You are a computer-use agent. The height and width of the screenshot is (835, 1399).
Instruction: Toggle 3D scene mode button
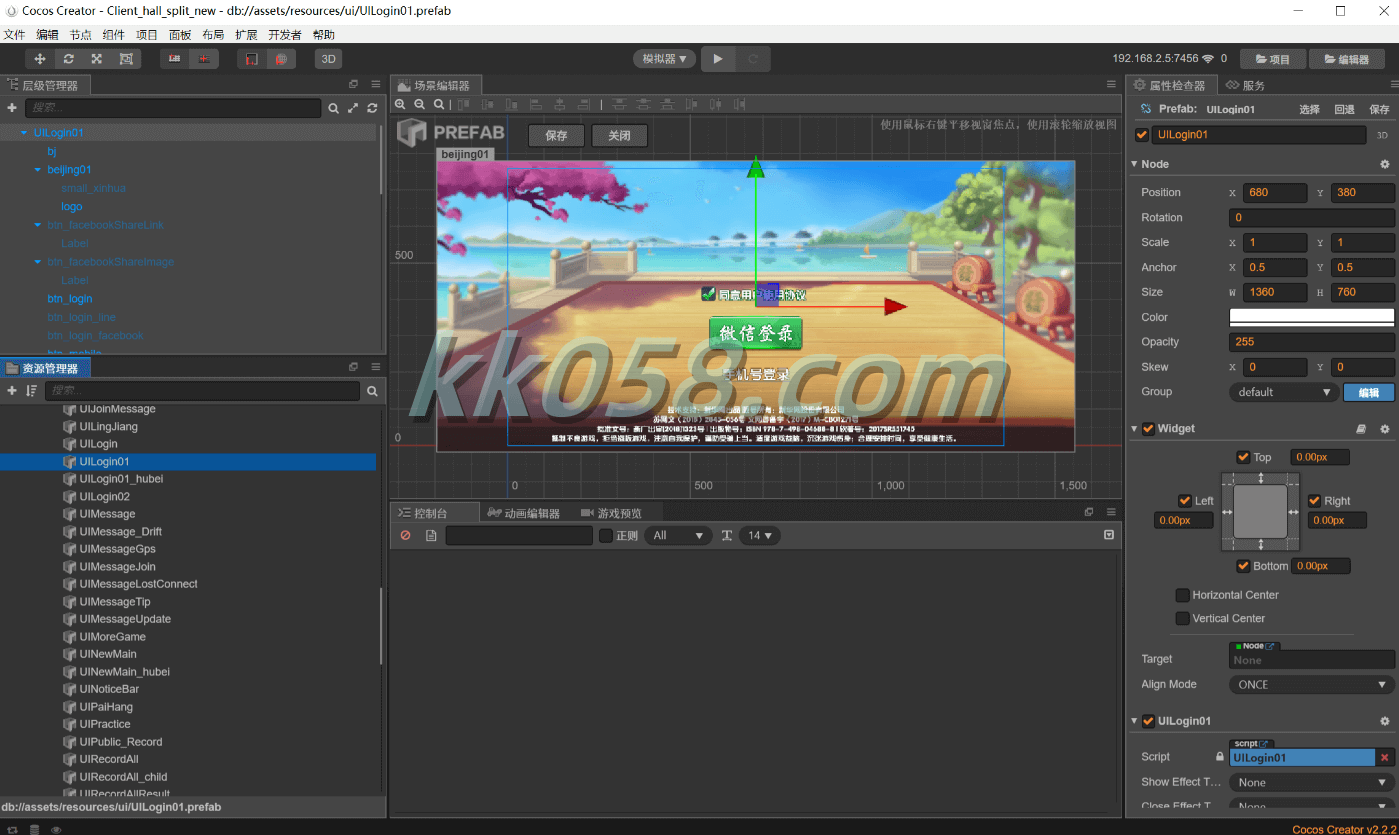328,59
